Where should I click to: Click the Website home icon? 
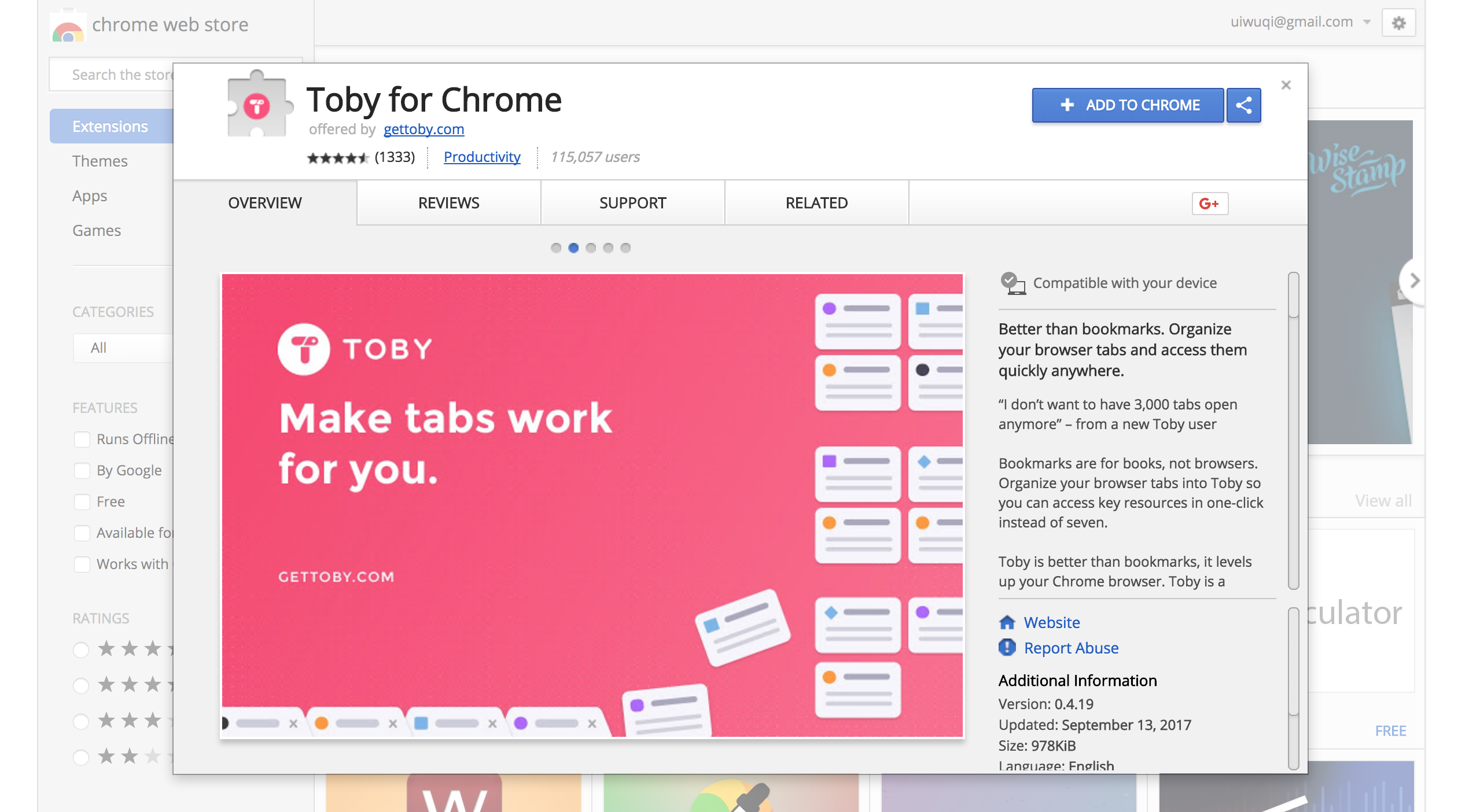(x=1007, y=622)
